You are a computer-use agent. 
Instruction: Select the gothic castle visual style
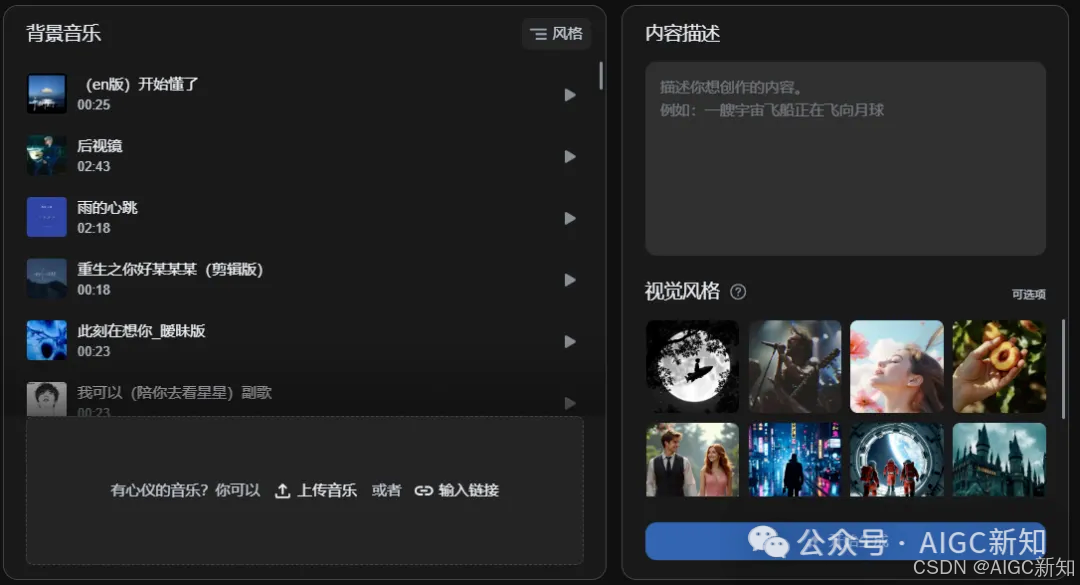point(999,460)
